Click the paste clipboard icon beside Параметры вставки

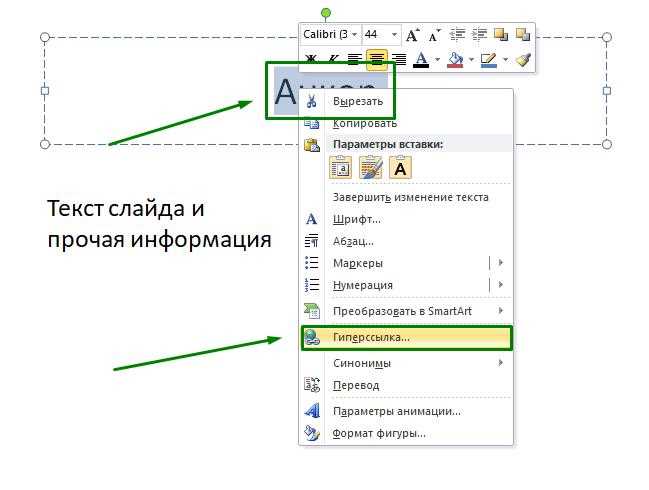pyautogui.click(x=312, y=145)
